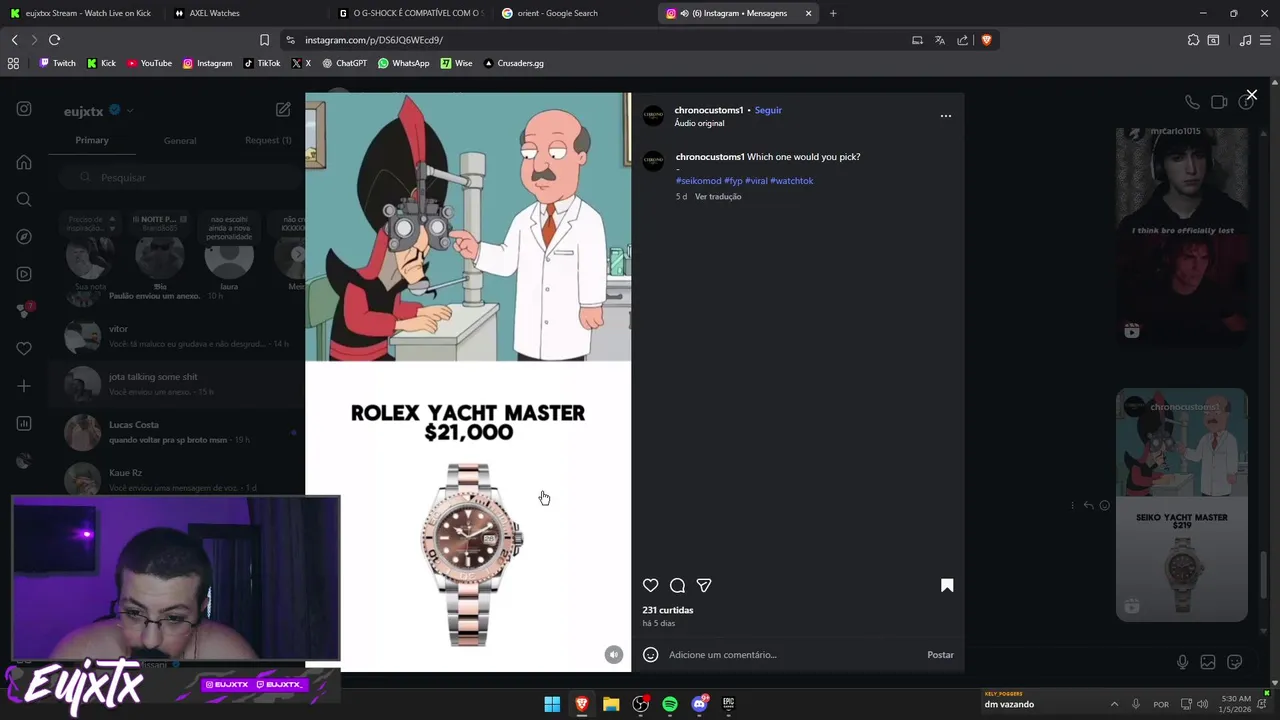View the 231 curtidas likes list
Viewport: 1280px width, 720px height.
[668, 610]
